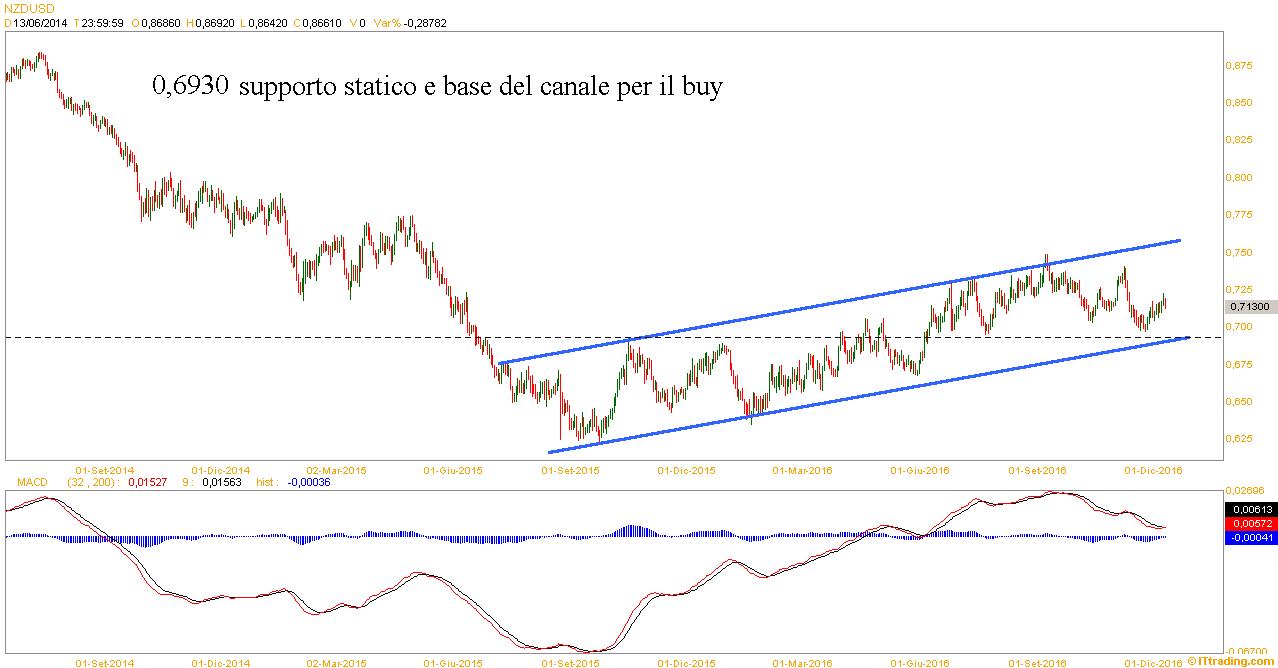This screenshot has width=1278, height=668.
Task: Click the blue -0,00041 histogram value box
Action: [1250, 538]
